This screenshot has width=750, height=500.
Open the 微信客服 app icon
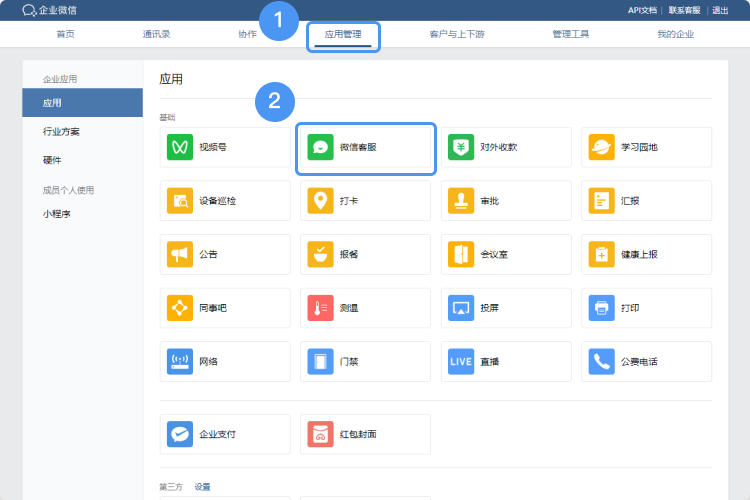[x=320, y=147]
